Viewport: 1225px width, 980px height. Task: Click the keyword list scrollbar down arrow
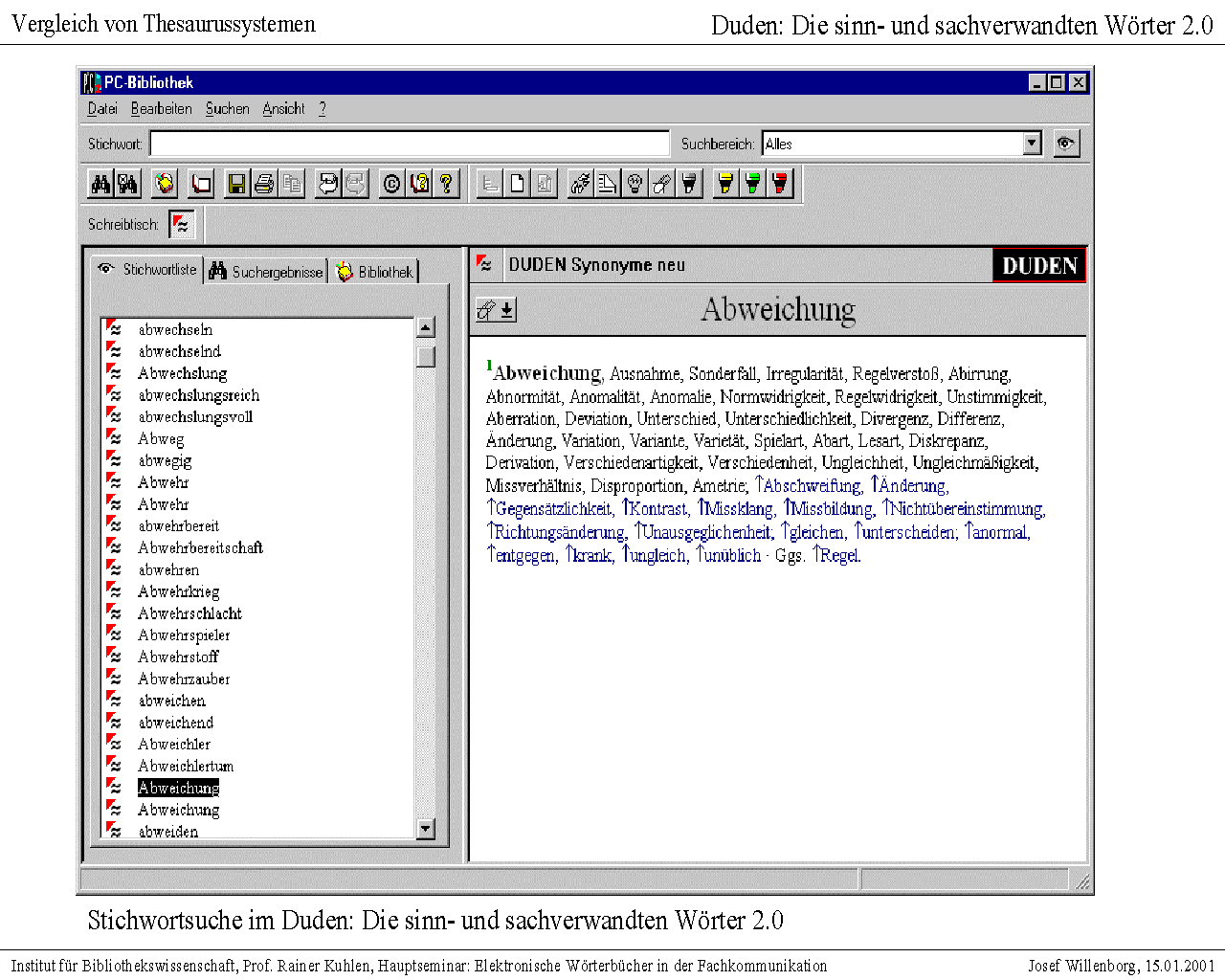pyautogui.click(x=426, y=829)
